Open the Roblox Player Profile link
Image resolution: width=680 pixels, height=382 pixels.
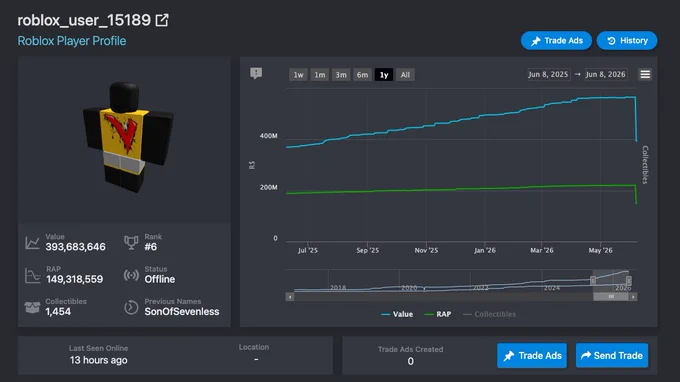pyautogui.click(x=72, y=41)
